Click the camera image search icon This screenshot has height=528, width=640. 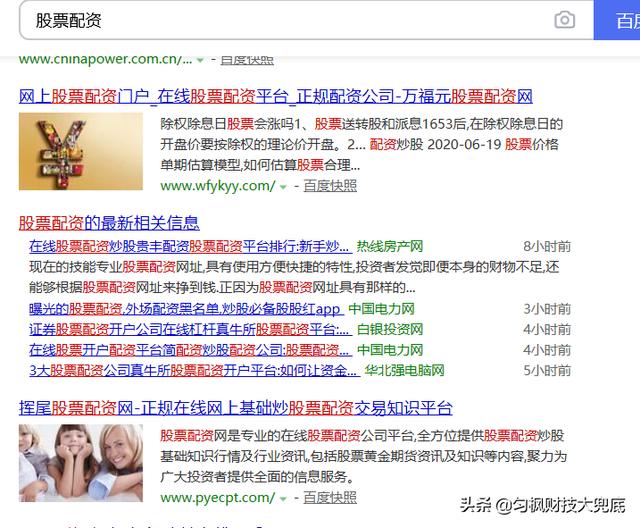pyautogui.click(x=564, y=20)
